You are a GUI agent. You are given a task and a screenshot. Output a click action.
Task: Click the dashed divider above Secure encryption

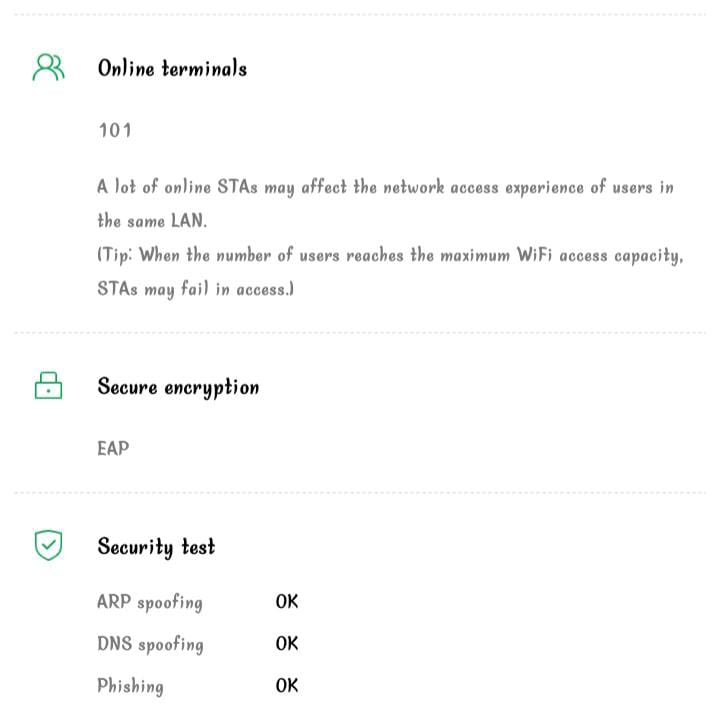pyautogui.click(x=360, y=333)
